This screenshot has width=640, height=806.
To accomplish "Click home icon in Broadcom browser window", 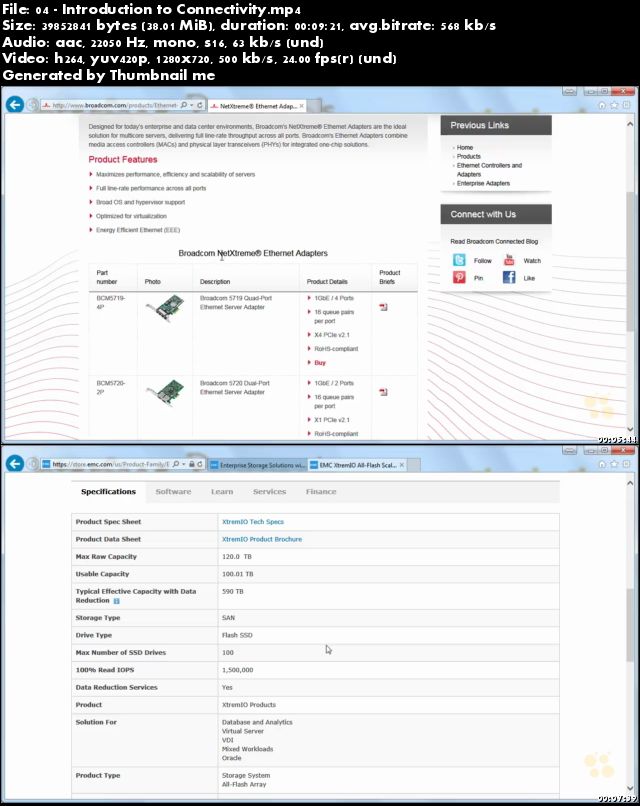I will (602, 105).
